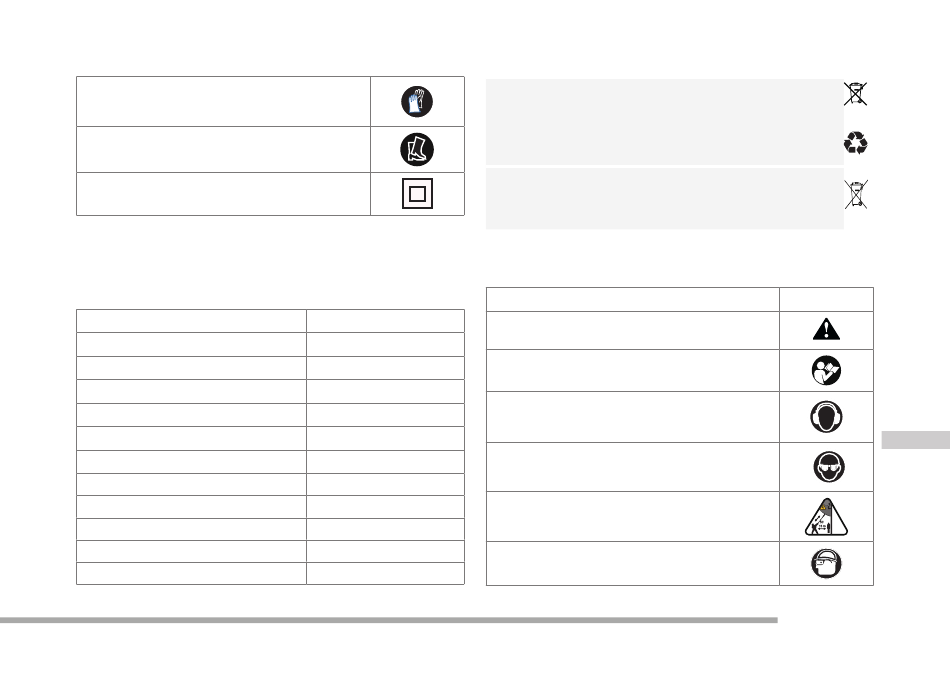Image resolution: width=950 pixels, height=682 pixels.
Task: Click the ear protection headphones icon
Action: pos(826,417)
